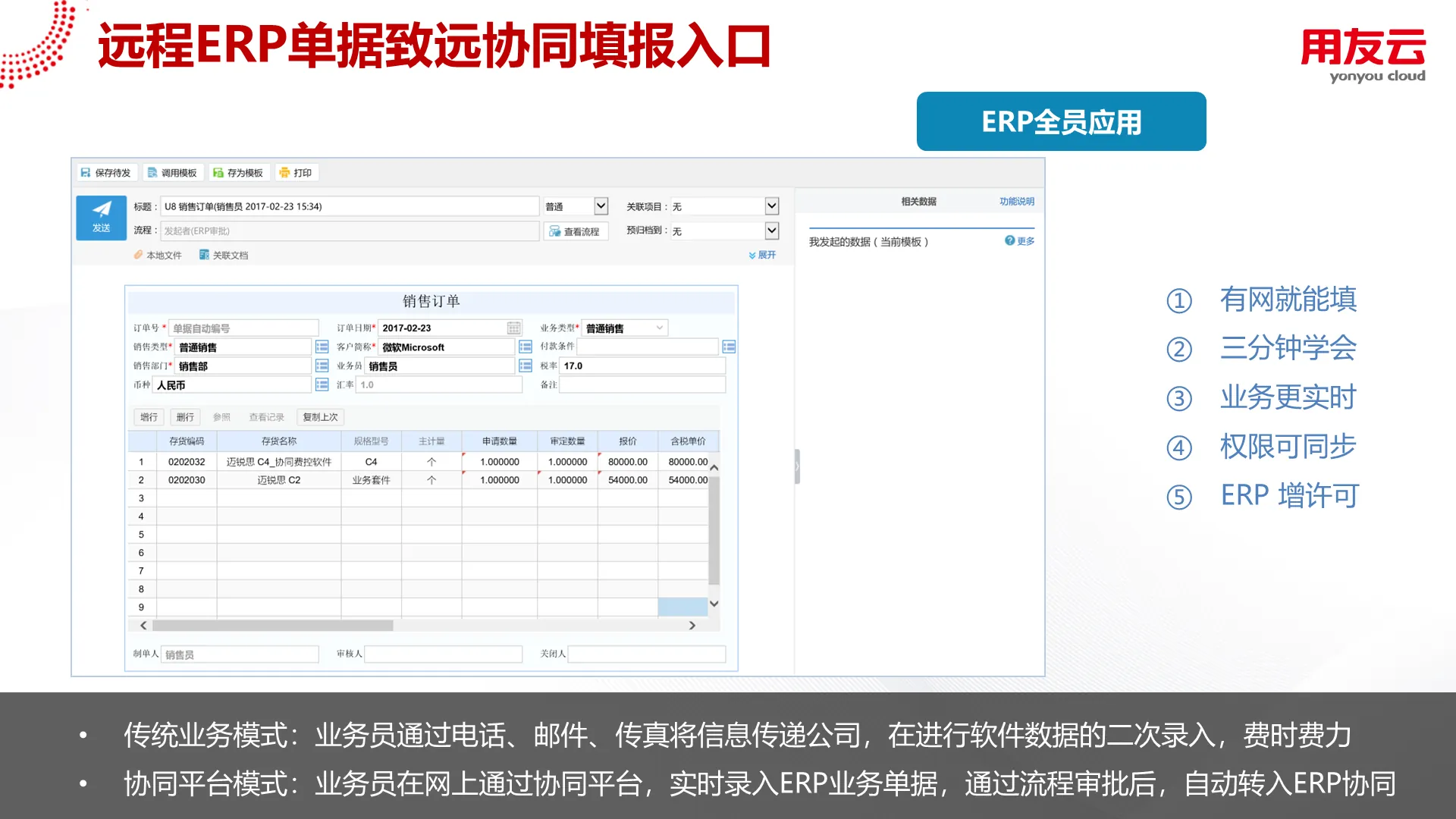
Task: Click lookup icon next to 币种 field
Action: click(322, 384)
